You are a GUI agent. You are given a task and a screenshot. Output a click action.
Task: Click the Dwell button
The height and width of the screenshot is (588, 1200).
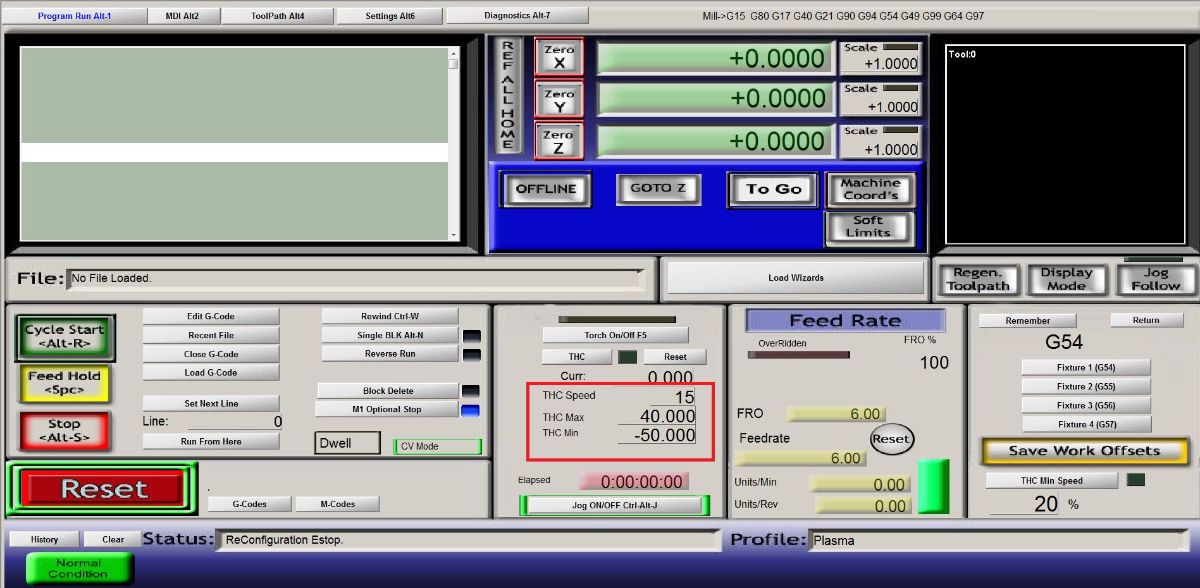click(x=347, y=443)
